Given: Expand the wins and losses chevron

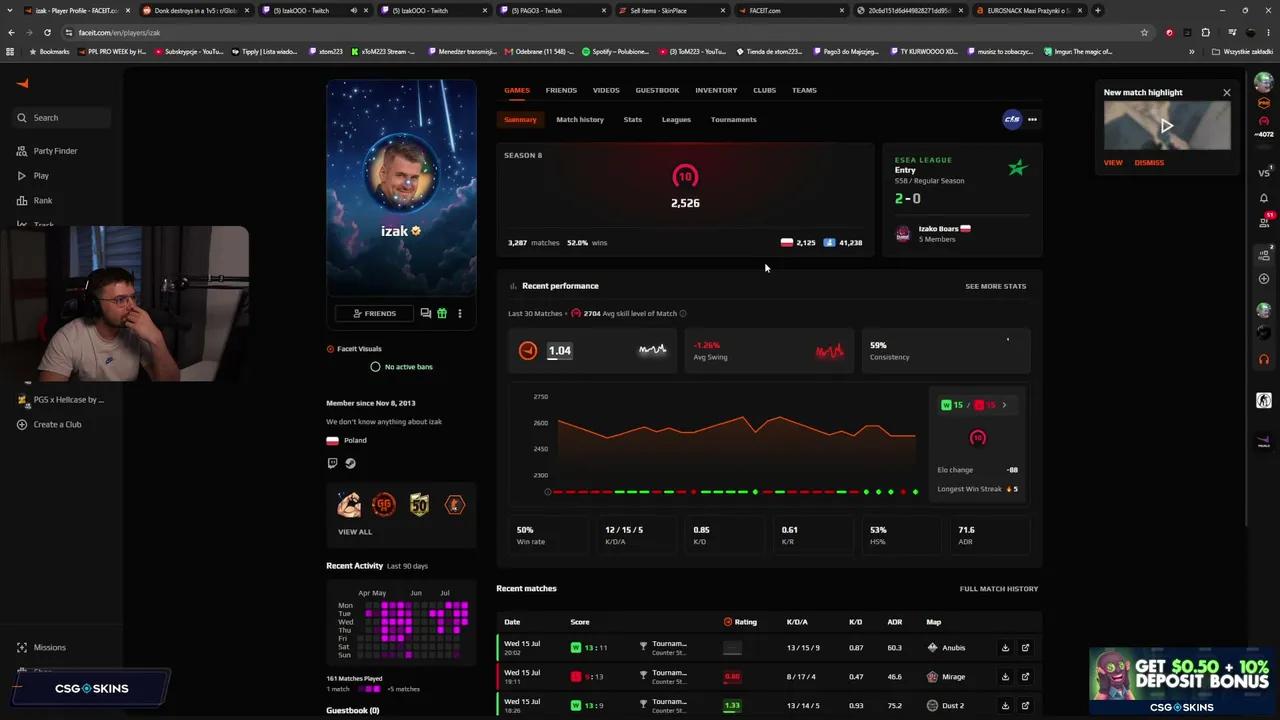Looking at the screenshot, I should [x=1004, y=405].
